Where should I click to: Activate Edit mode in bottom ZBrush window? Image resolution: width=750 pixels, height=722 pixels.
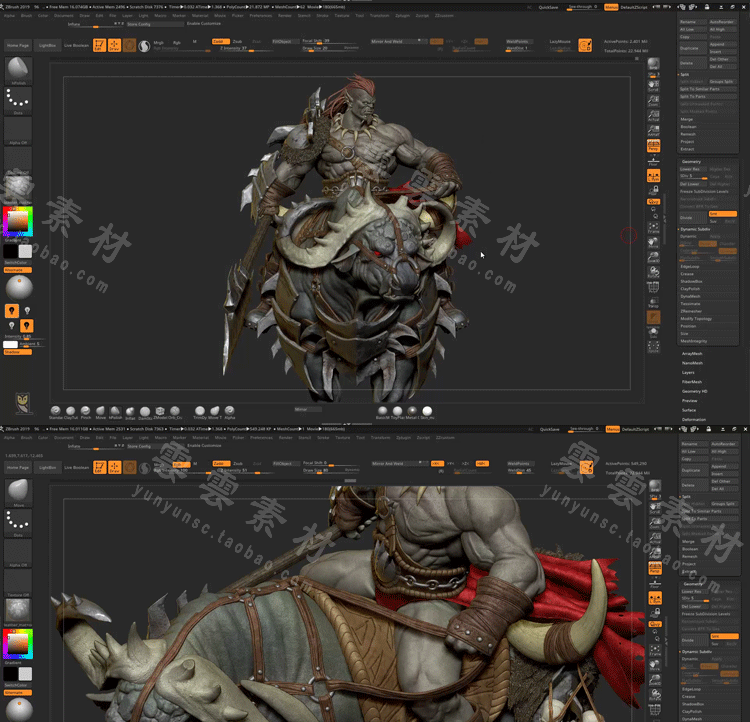point(99,467)
